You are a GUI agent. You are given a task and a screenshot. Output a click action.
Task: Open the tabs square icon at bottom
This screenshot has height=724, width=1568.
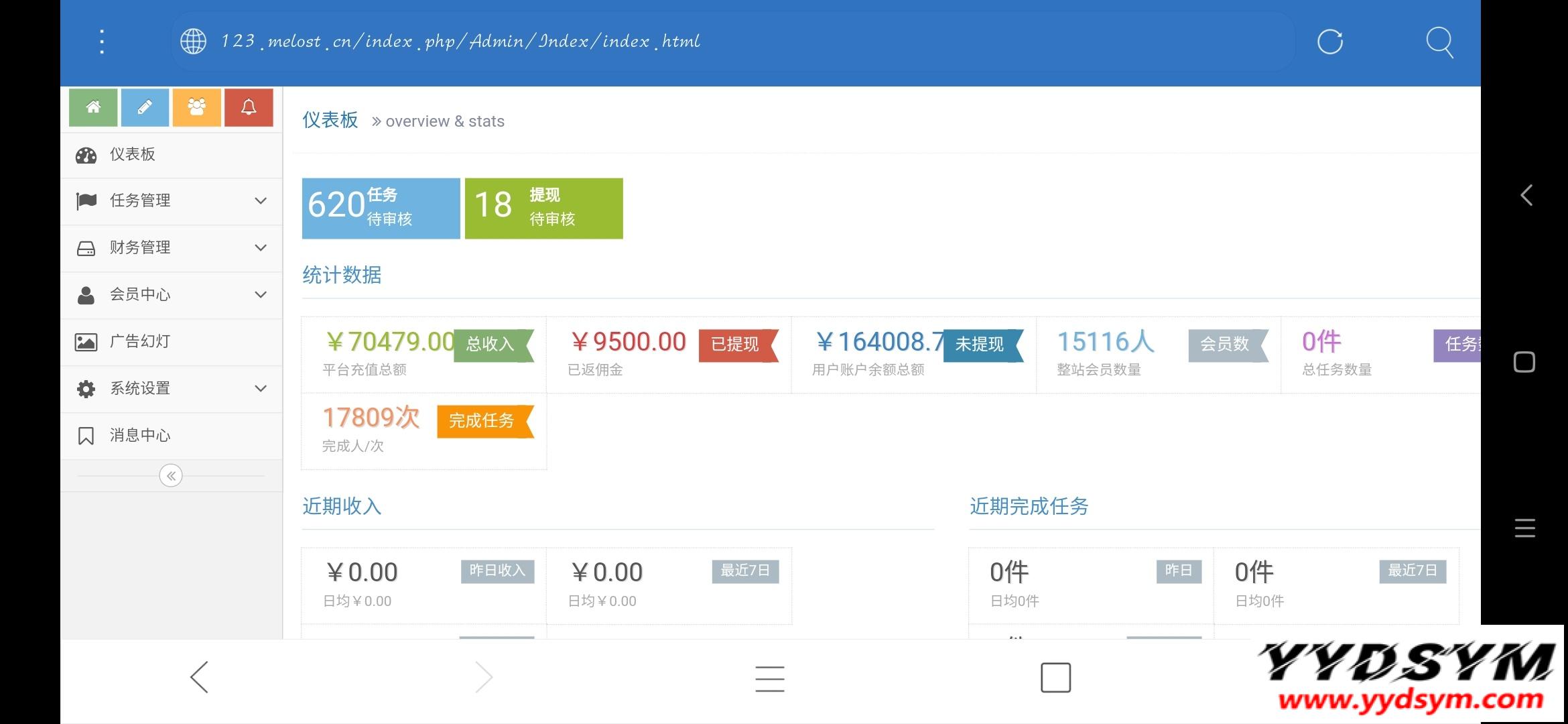pyautogui.click(x=1055, y=677)
